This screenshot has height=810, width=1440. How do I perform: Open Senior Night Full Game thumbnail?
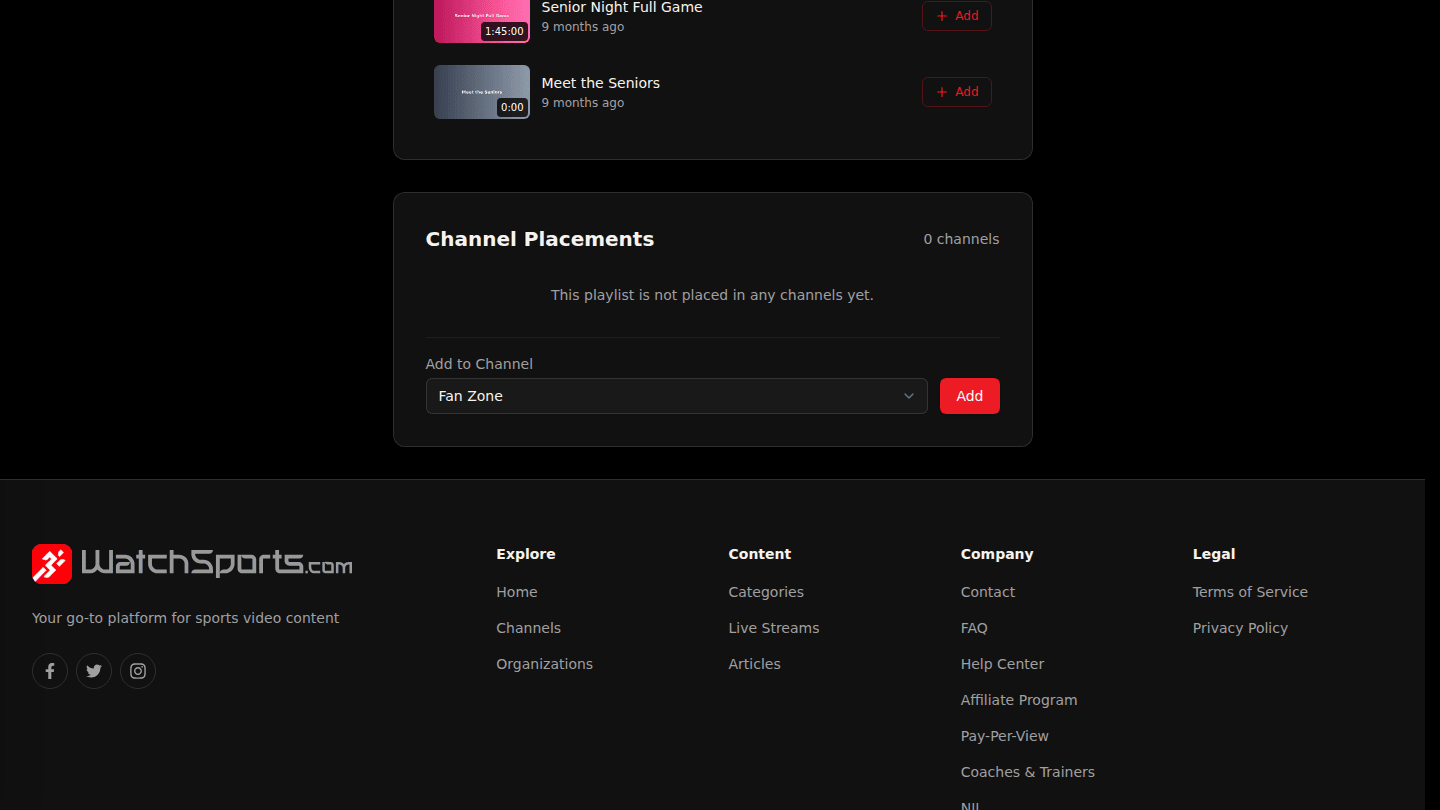(482, 20)
